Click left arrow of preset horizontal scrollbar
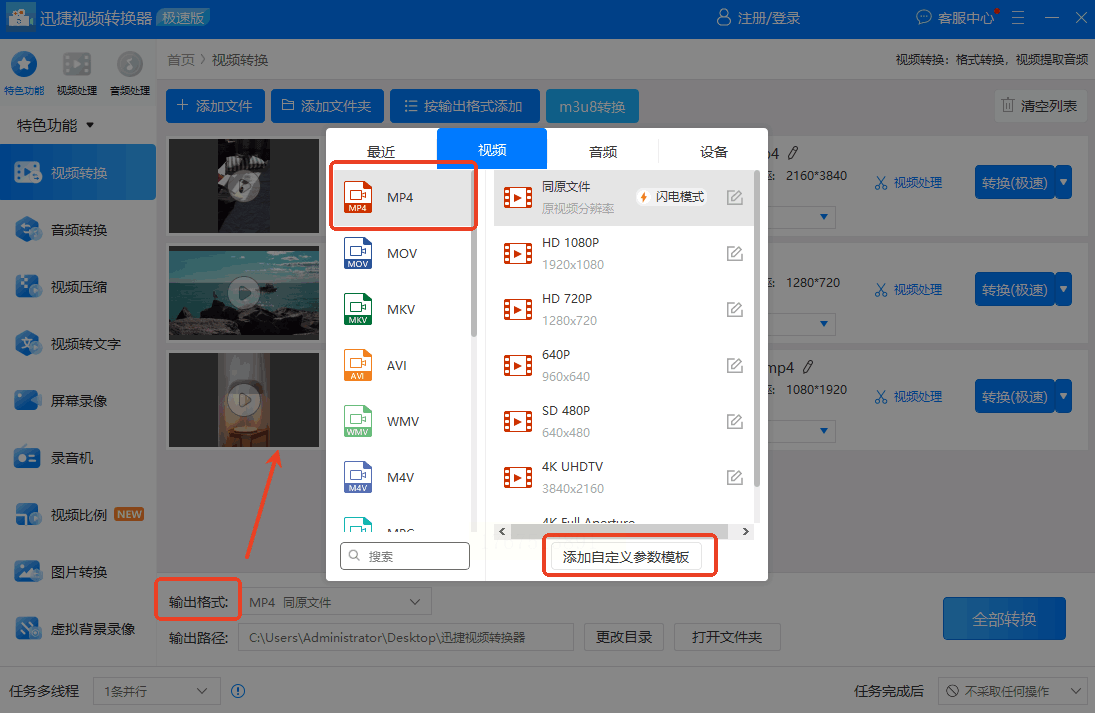Screen dimensions: 1095x713 (x=502, y=531)
